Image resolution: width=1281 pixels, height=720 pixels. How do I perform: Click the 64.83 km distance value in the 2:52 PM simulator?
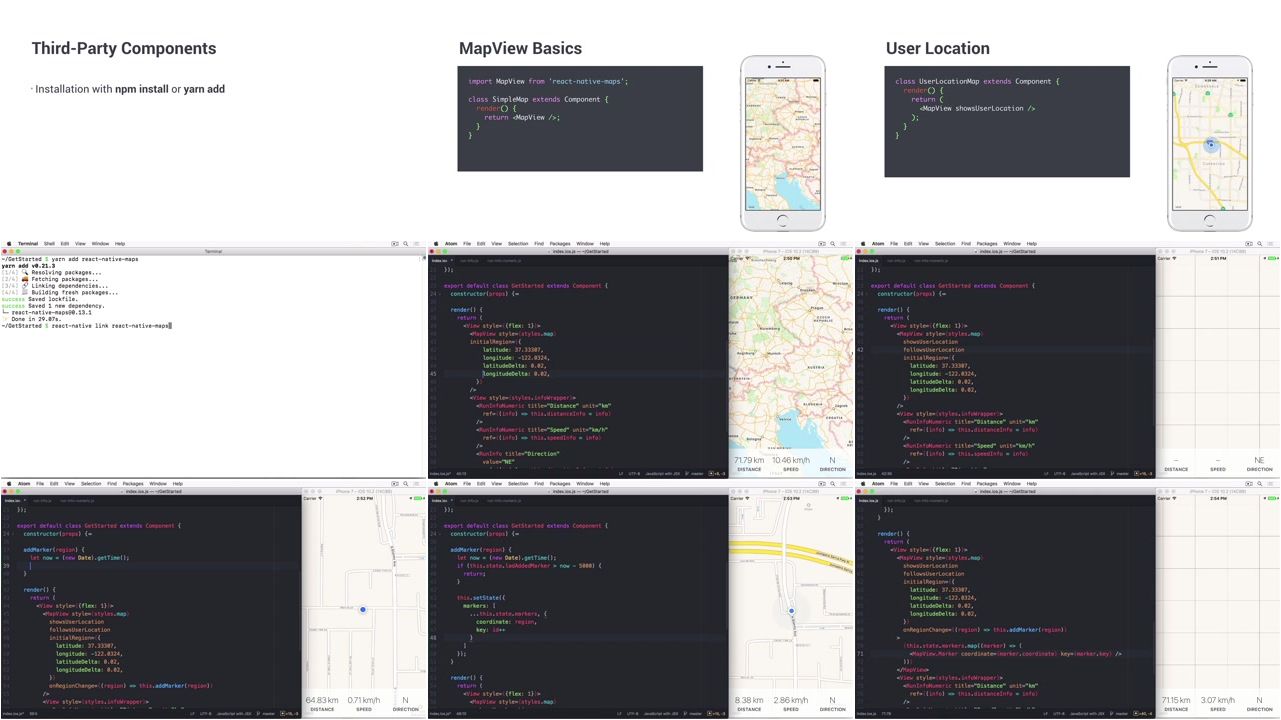click(322, 700)
